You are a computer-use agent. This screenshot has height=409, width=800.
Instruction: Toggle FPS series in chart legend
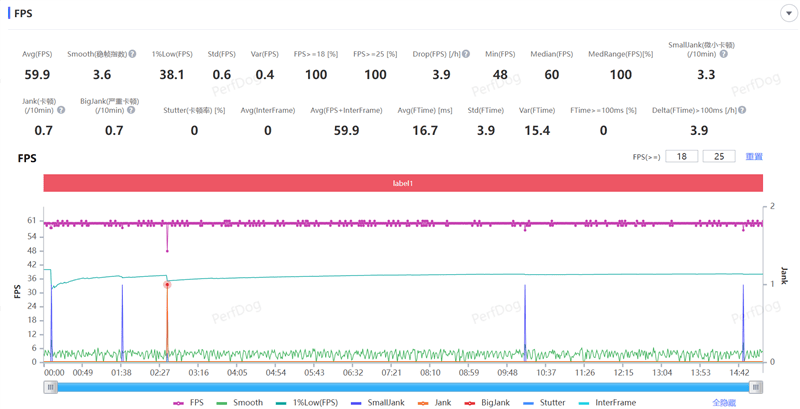192,402
